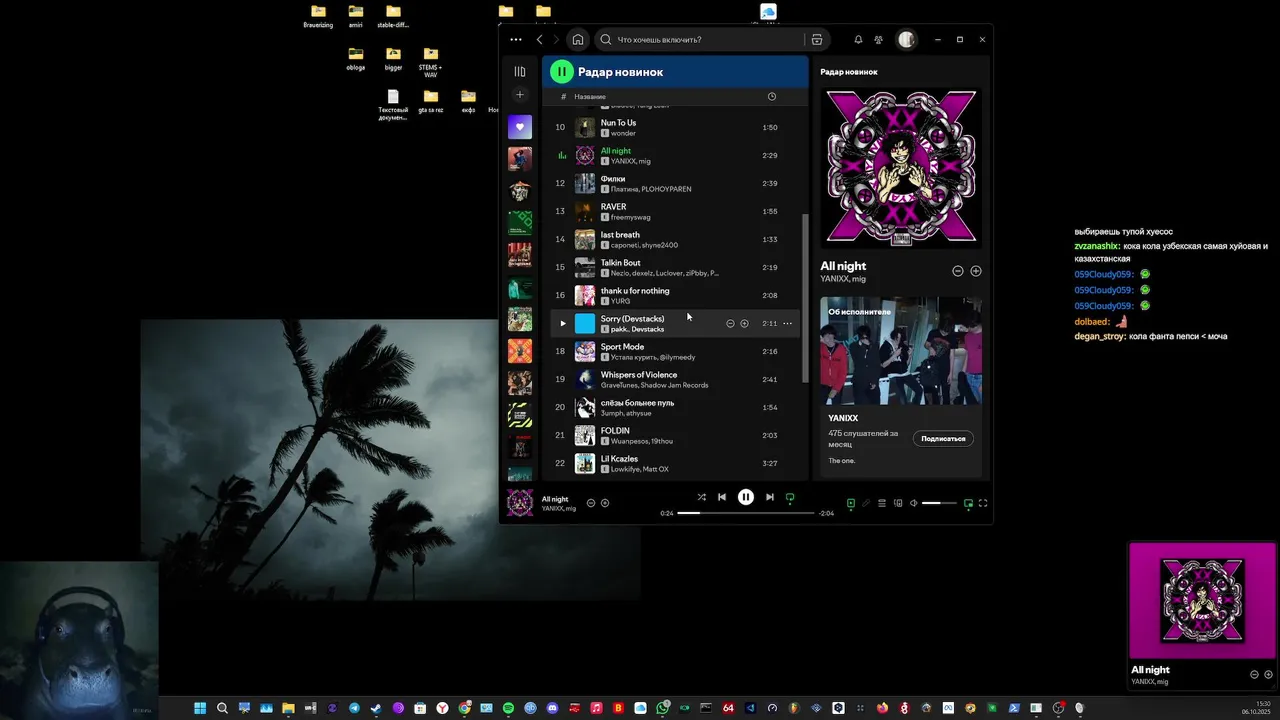
Task: Open artist link freemyswag
Action: click(x=630, y=217)
